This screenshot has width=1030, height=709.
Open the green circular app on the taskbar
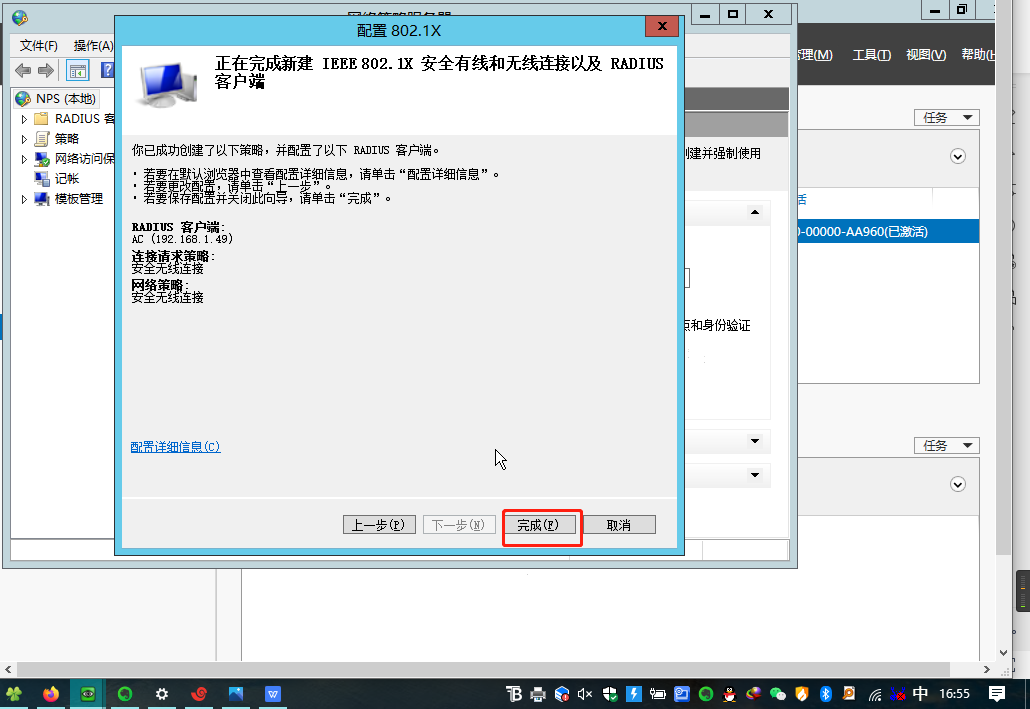coord(125,694)
